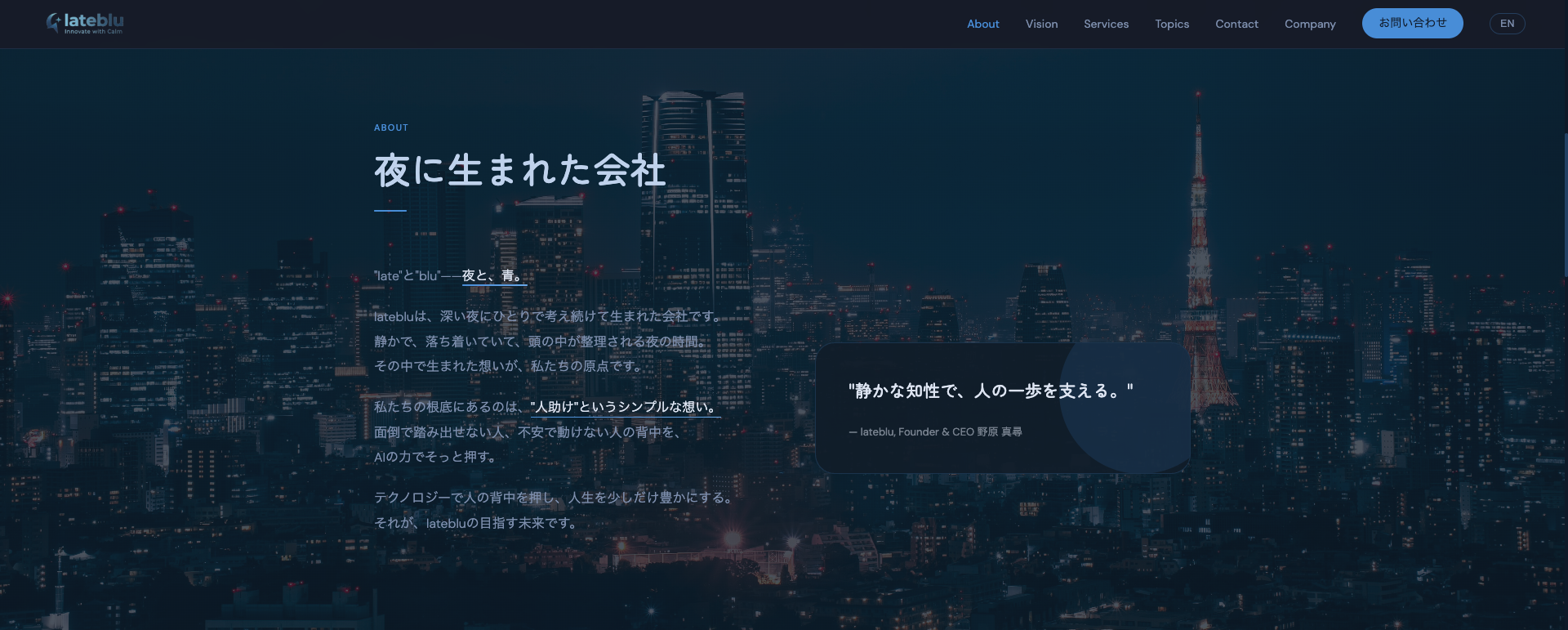This screenshot has height=630, width=1568.
Task: Click the お問い合わせ button
Action: pos(1412,23)
